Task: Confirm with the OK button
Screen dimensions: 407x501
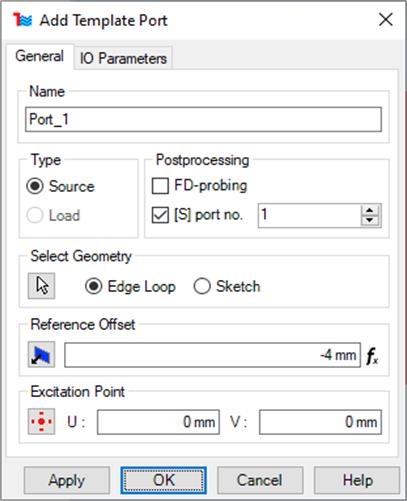Action: [x=164, y=480]
